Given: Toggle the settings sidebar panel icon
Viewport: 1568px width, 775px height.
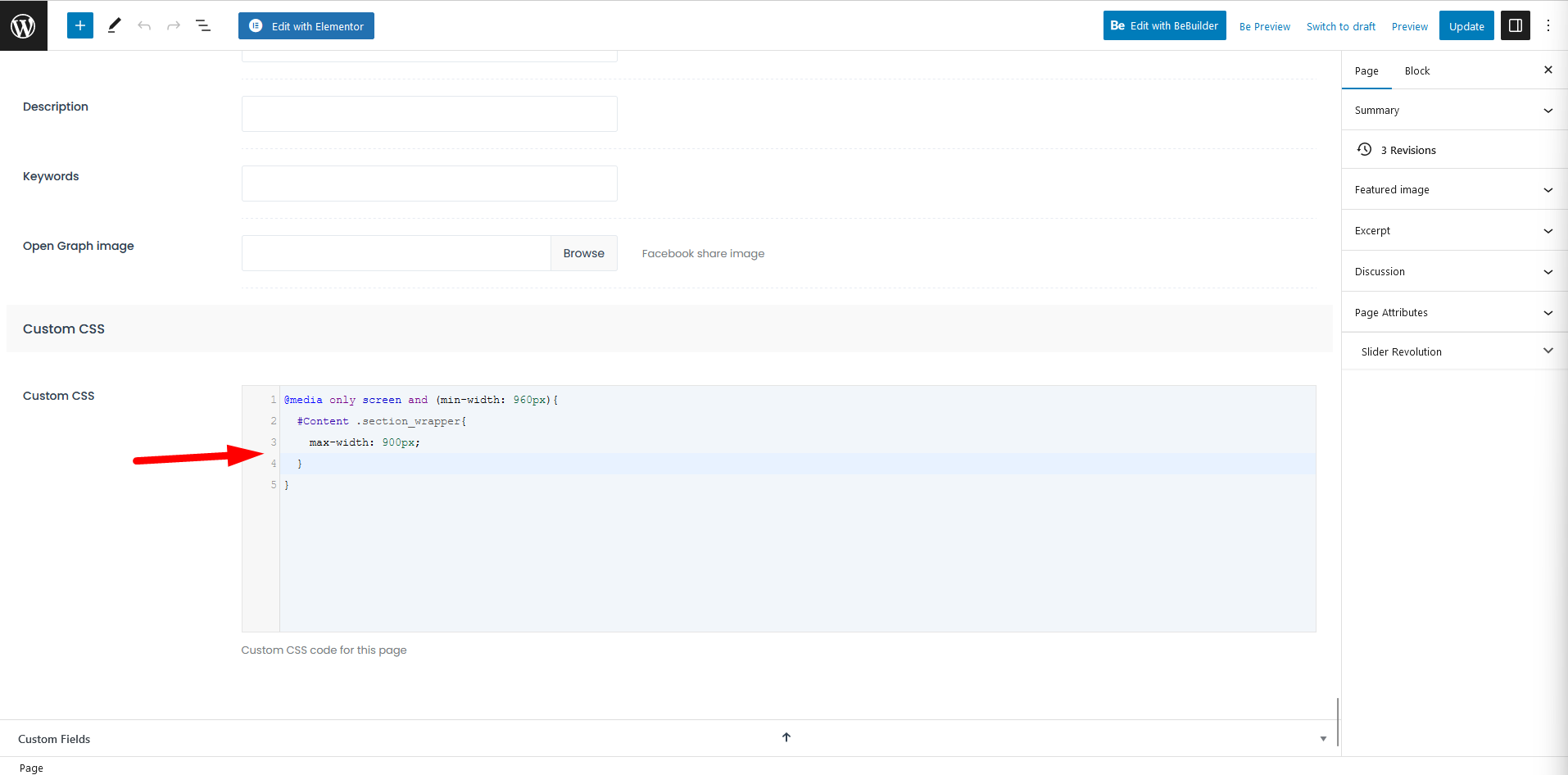Looking at the screenshot, I should click(x=1516, y=25).
